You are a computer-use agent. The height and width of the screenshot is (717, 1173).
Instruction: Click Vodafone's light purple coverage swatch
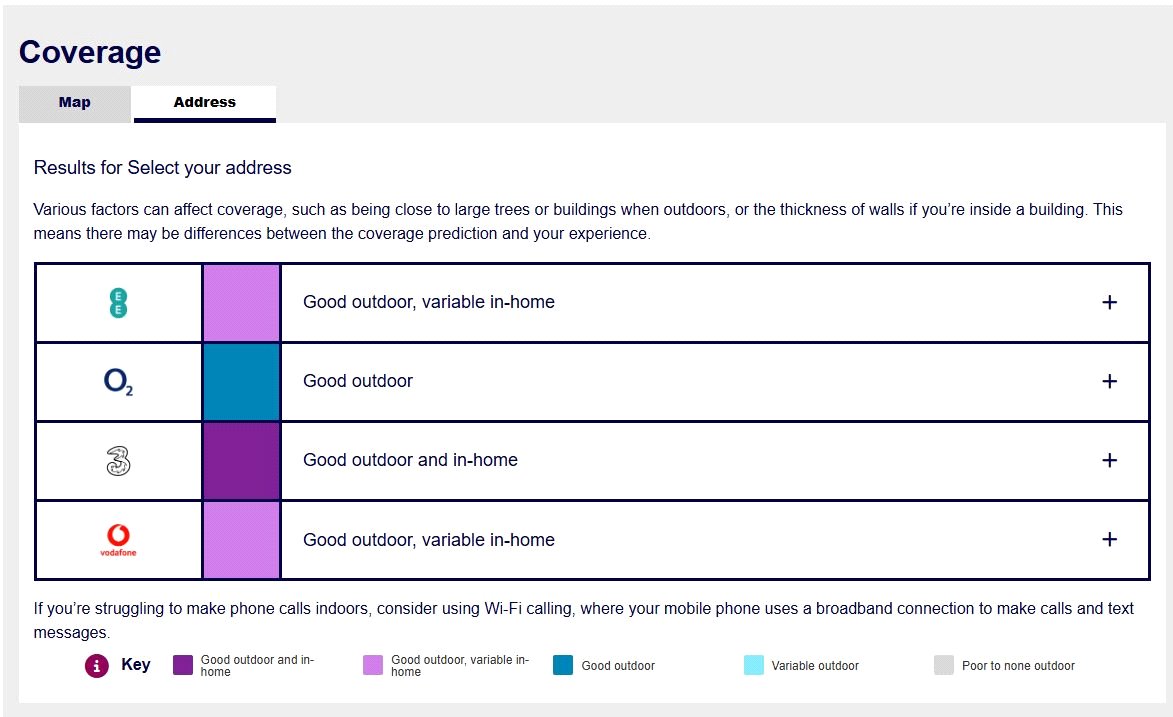click(241, 540)
